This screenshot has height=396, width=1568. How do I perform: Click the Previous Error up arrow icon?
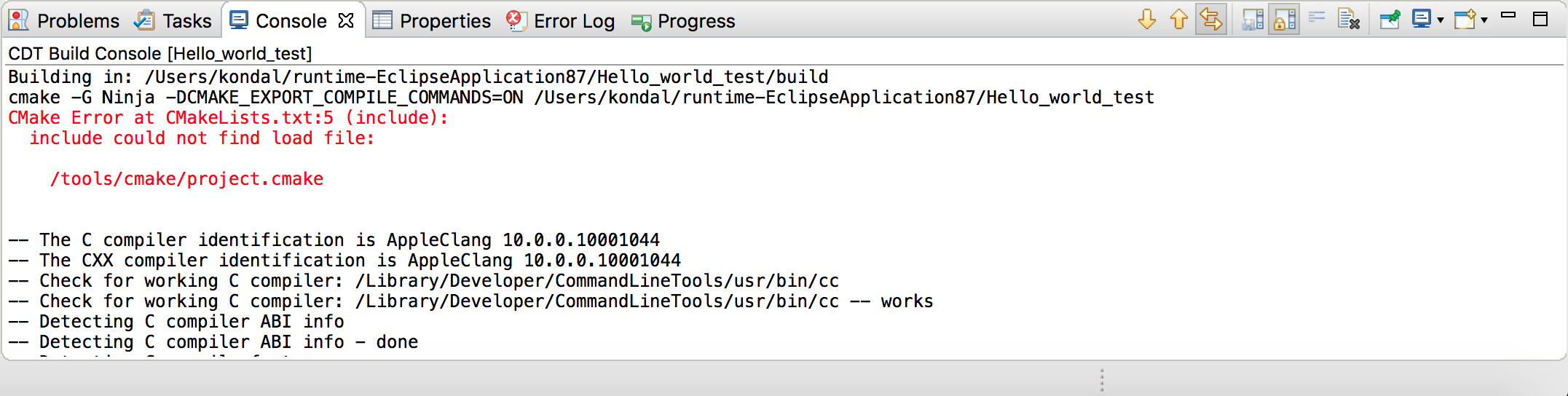(x=1179, y=20)
